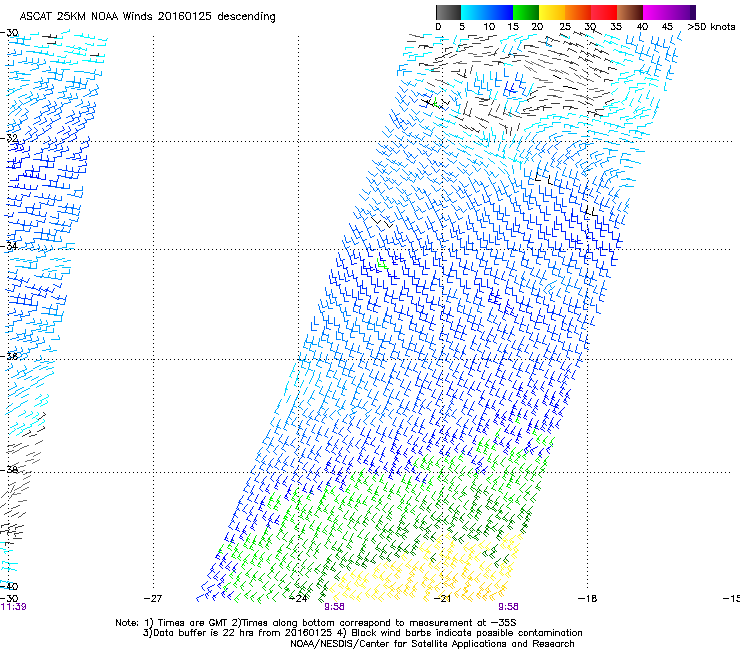
Task: Click the longitude axis label '-27'
Action: (x=153, y=599)
